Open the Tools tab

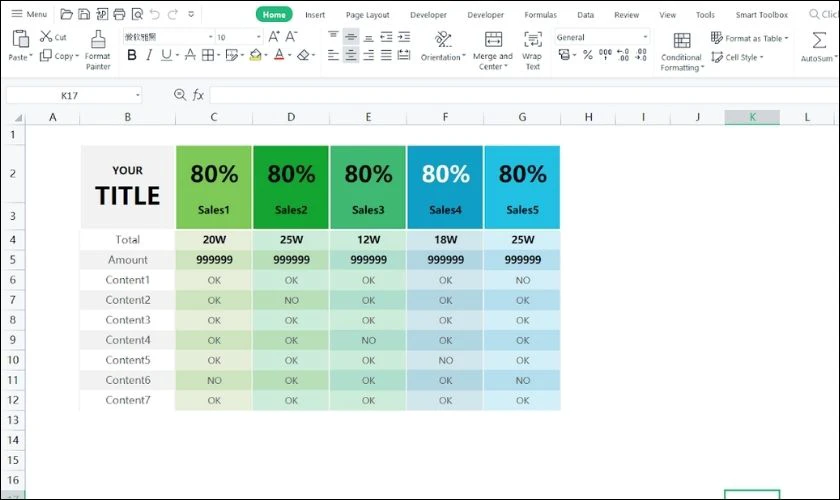pos(705,14)
